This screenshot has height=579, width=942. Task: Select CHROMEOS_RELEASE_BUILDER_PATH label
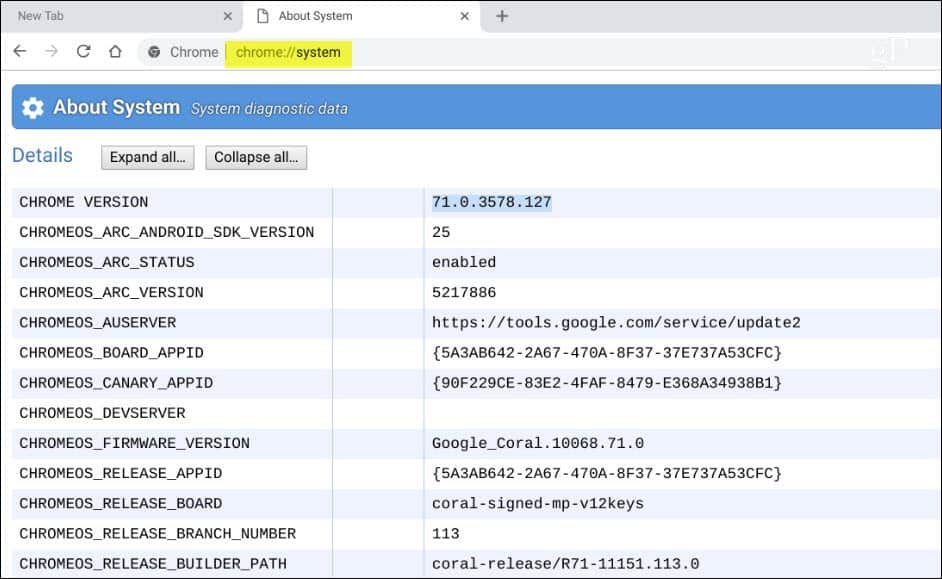[x=153, y=563]
